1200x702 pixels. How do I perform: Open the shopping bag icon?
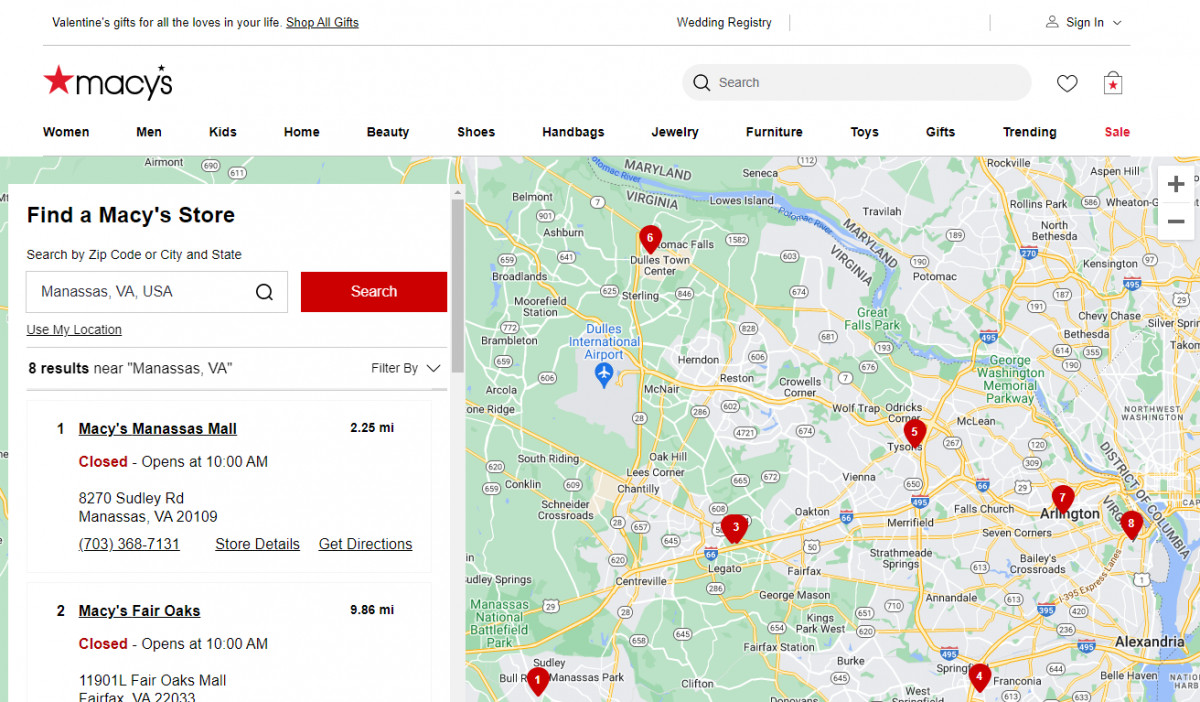[x=1113, y=83]
